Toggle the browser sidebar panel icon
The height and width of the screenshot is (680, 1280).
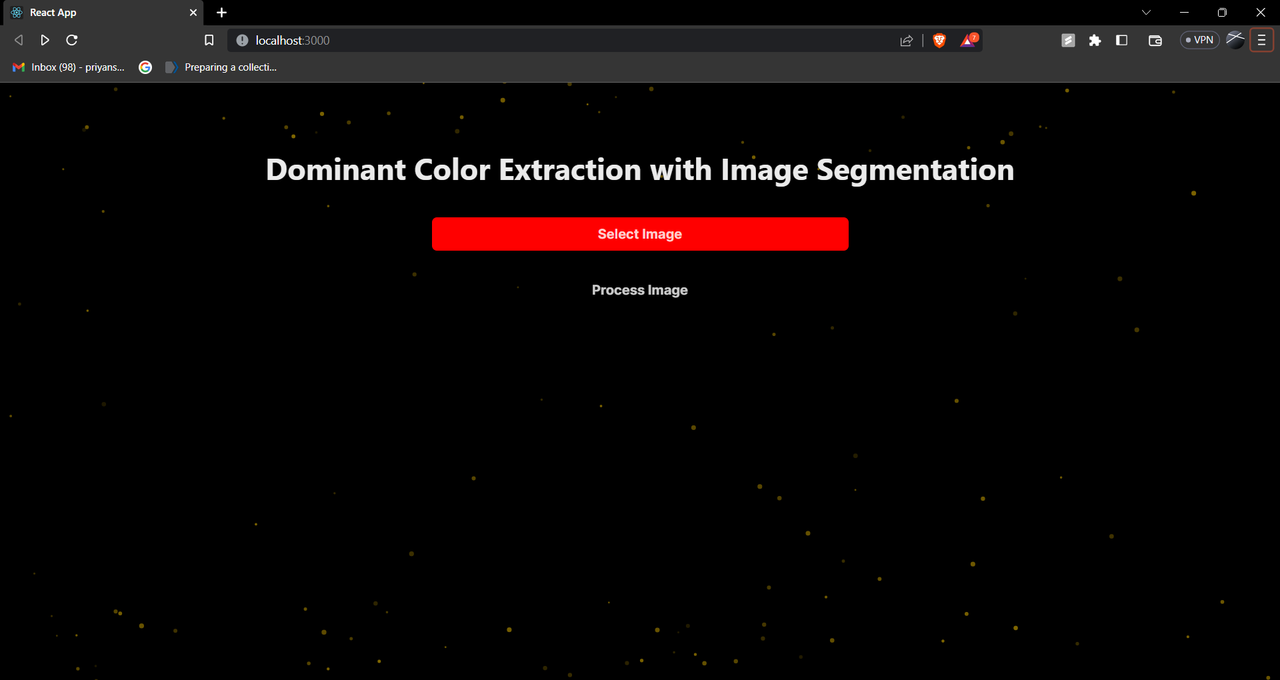click(1122, 40)
